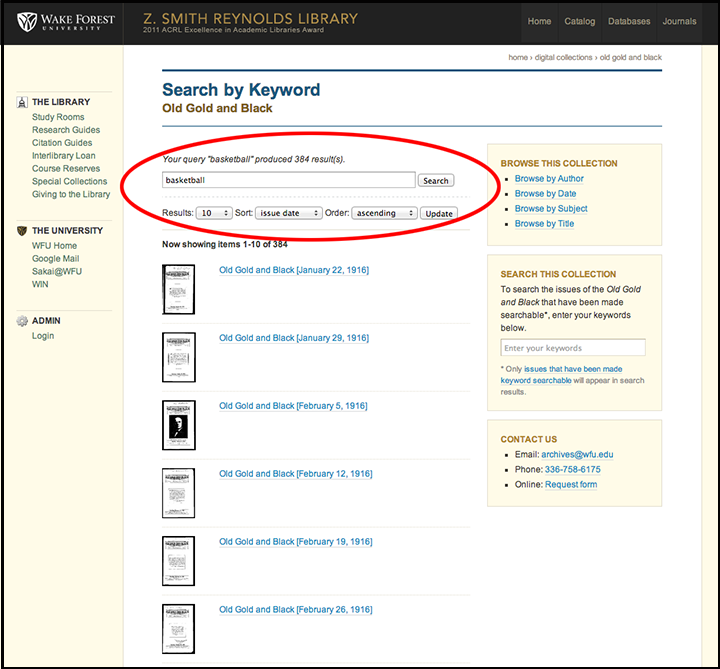Click the Login link under ADMIN

(43, 336)
